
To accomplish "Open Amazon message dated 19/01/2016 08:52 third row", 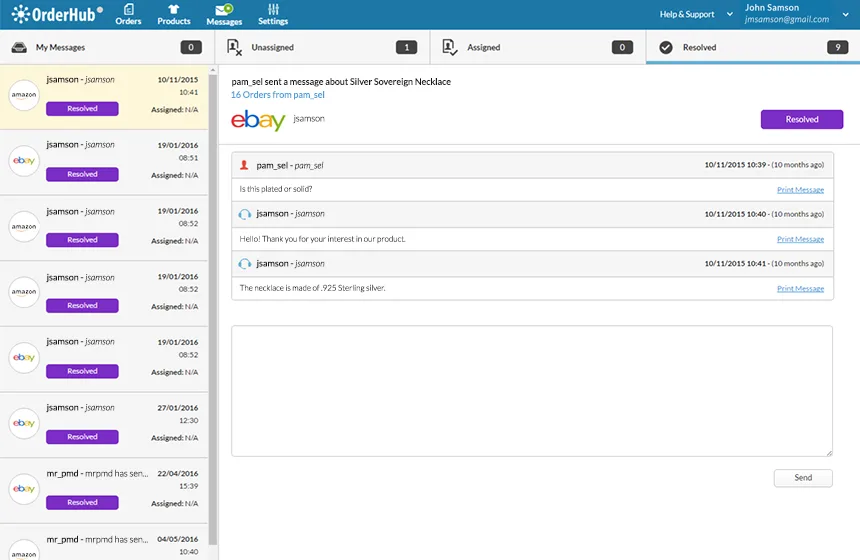I will coord(104,228).
